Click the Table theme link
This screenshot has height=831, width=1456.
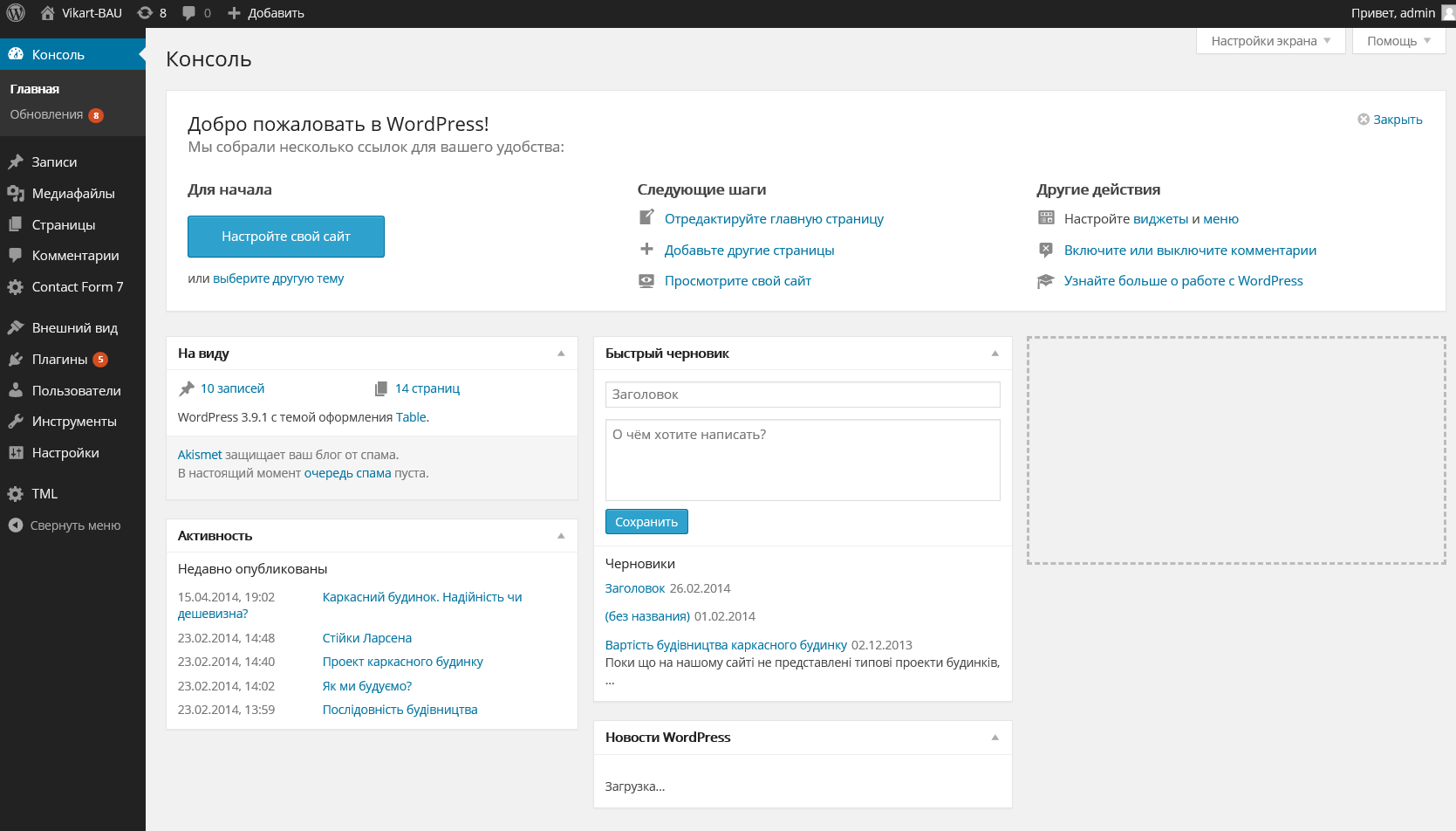[411, 417]
